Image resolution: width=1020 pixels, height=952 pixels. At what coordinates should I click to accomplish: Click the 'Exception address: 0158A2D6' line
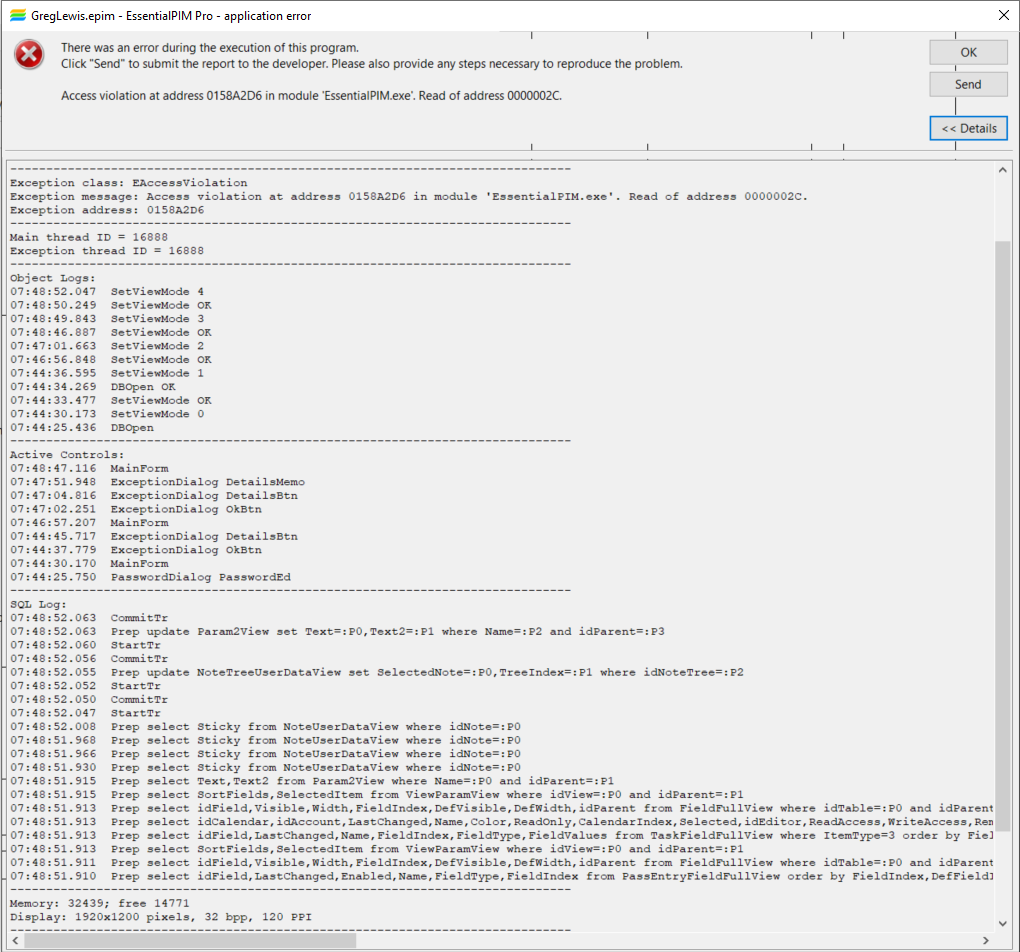tap(107, 210)
